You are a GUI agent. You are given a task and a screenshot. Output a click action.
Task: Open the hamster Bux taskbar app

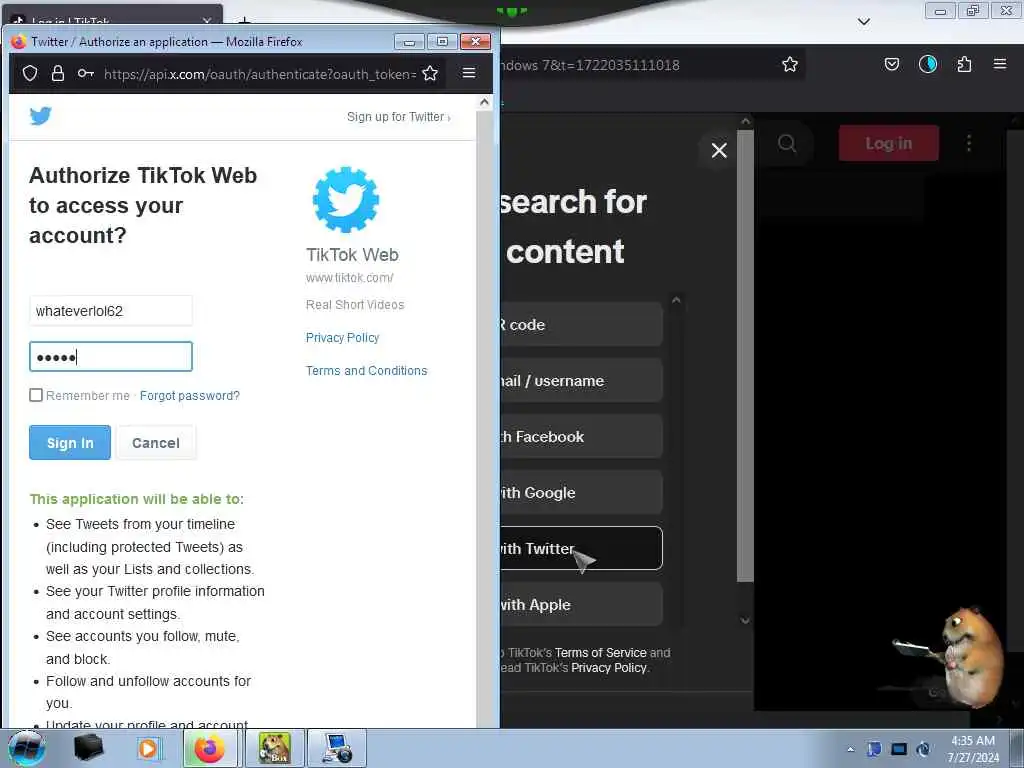(274, 748)
